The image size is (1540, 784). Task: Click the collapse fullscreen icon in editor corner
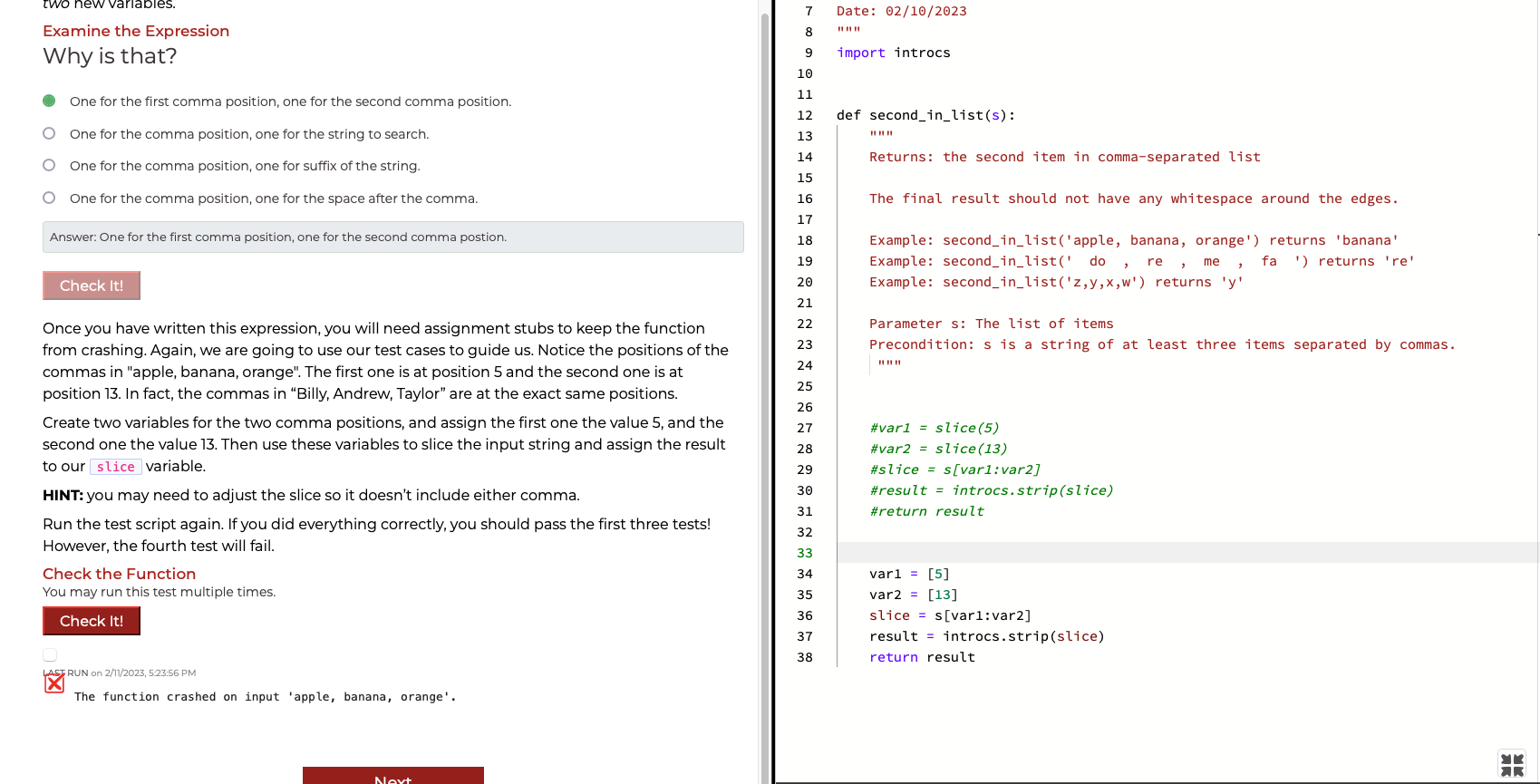(1512, 765)
